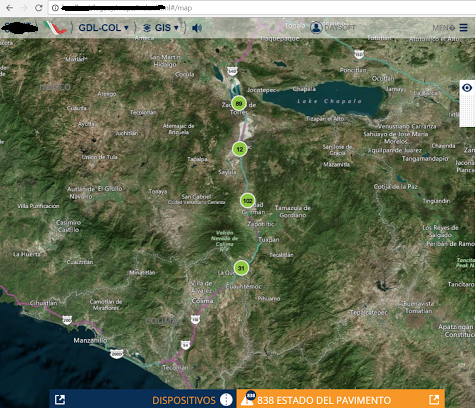
Task: Pop out the Estado del Pavimento panel
Action: [434, 399]
